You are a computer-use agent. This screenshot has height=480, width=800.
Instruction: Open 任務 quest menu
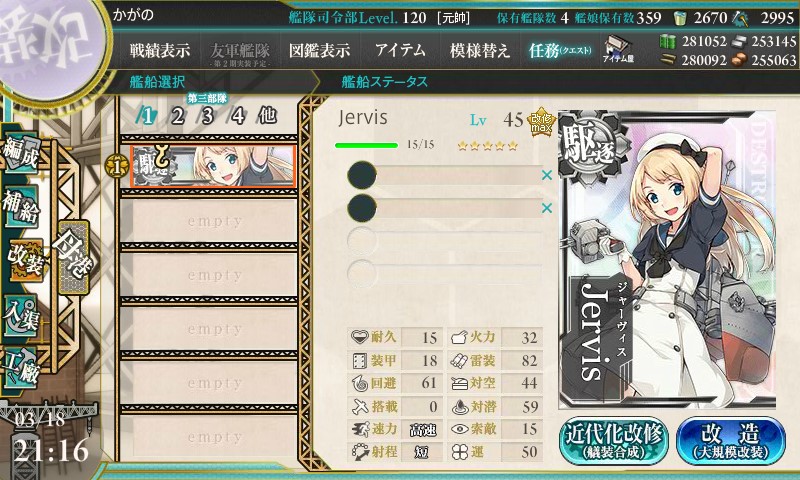(x=560, y=50)
